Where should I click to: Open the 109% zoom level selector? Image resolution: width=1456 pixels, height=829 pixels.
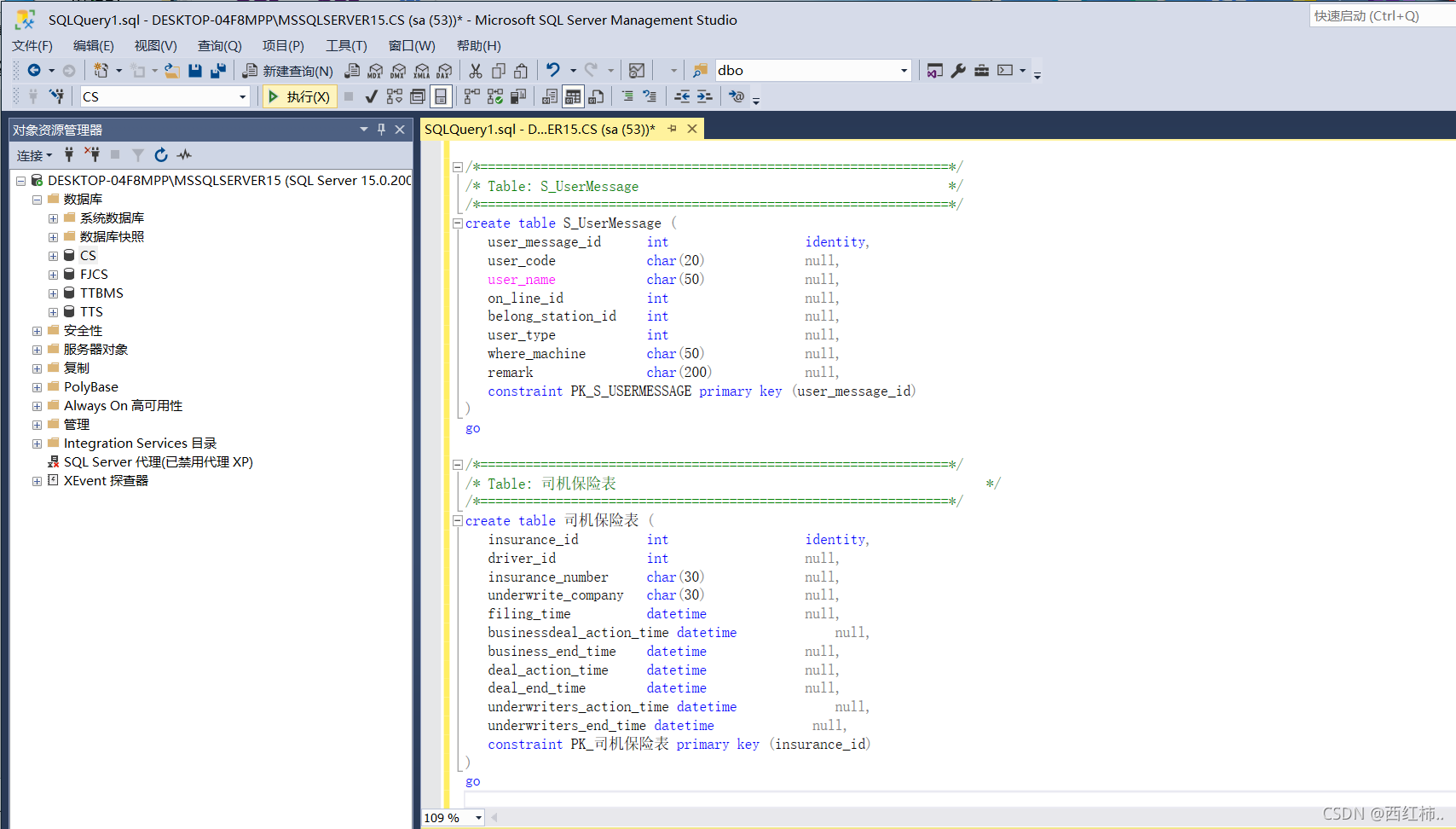pos(451,817)
